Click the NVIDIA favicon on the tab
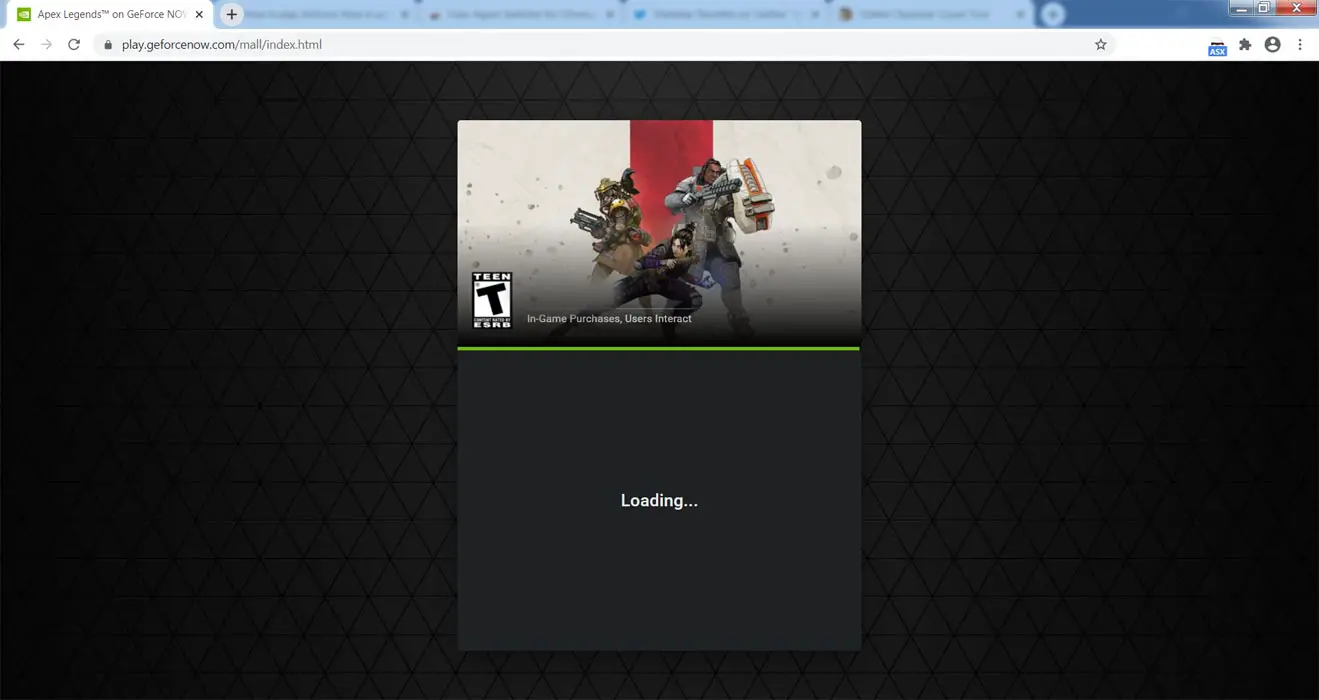Screen dimensions: 1319x700 point(24,15)
